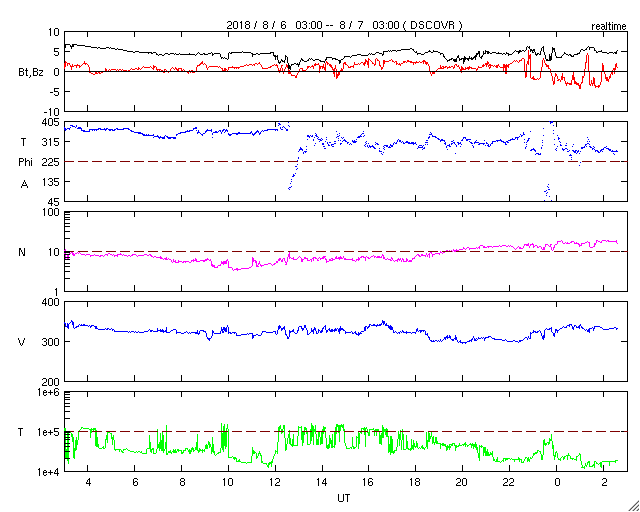Screen dimensions: 640x512
Task: Click the 'N' density axis label
Action: [x=22, y=252]
